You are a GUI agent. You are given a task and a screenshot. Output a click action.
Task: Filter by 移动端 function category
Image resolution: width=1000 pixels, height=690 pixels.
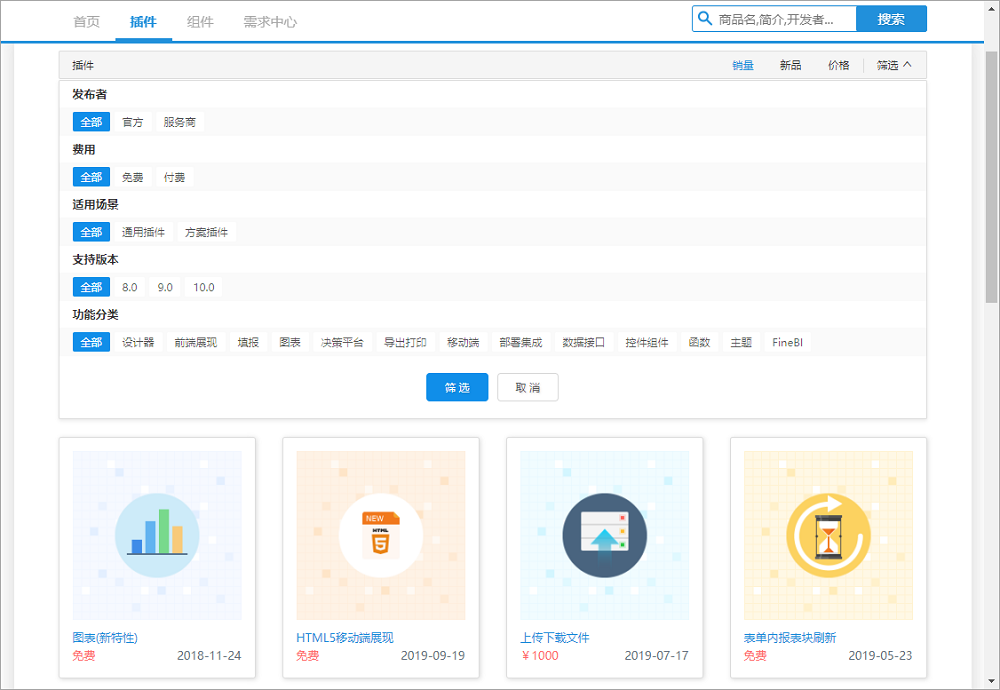pyautogui.click(x=463, y=342)
